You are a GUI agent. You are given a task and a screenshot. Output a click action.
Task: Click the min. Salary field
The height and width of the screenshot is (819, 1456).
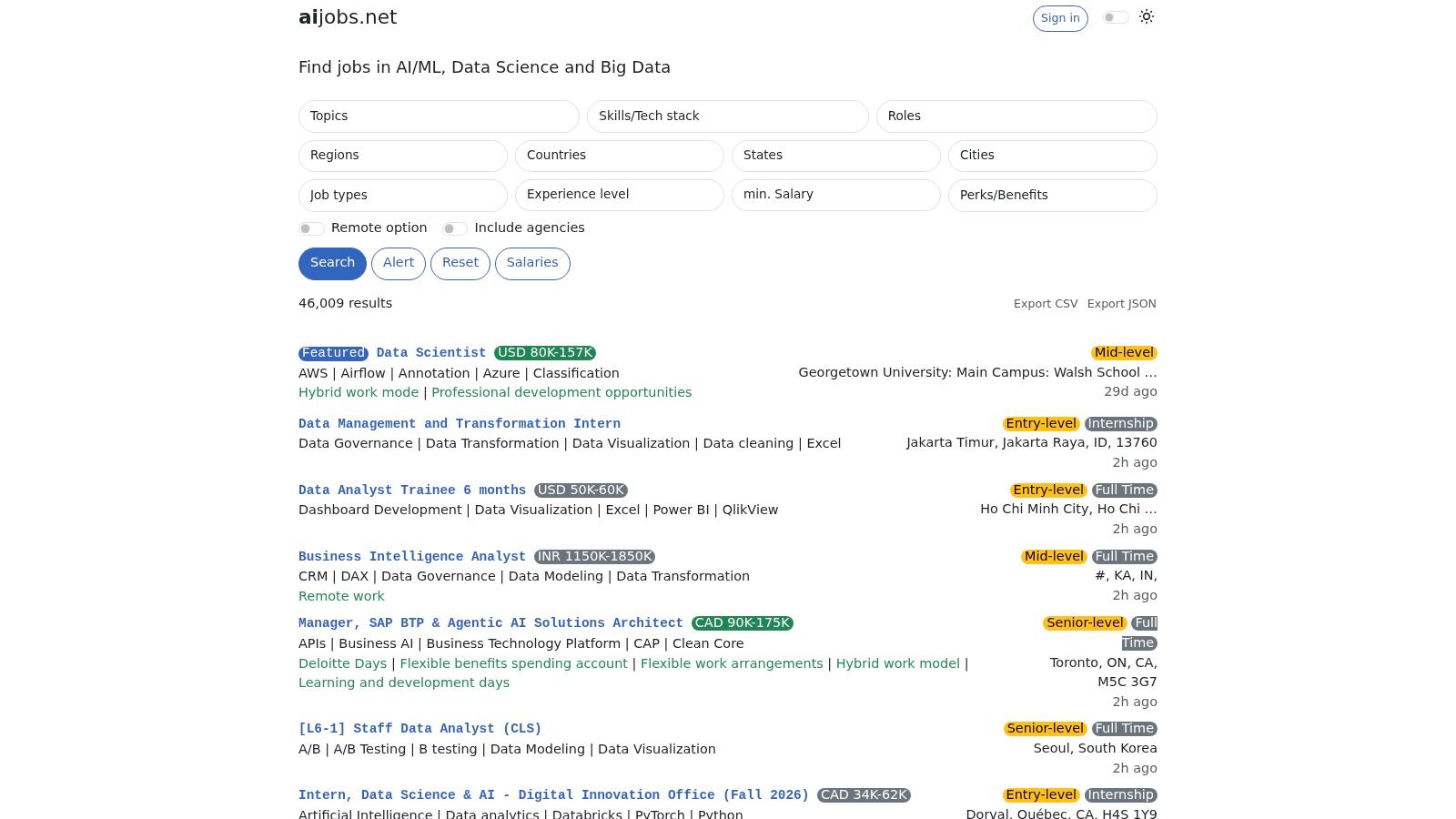(836, 195)
